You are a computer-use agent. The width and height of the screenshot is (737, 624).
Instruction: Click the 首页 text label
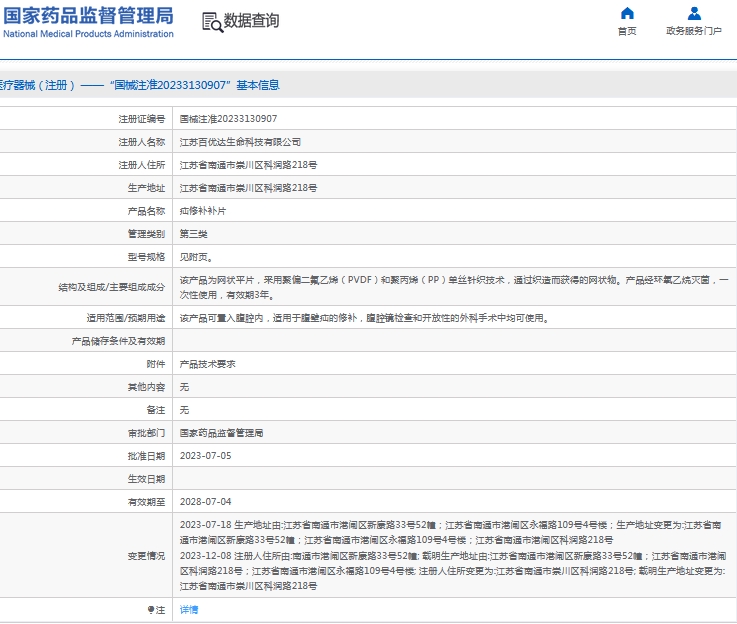point(627,31)
